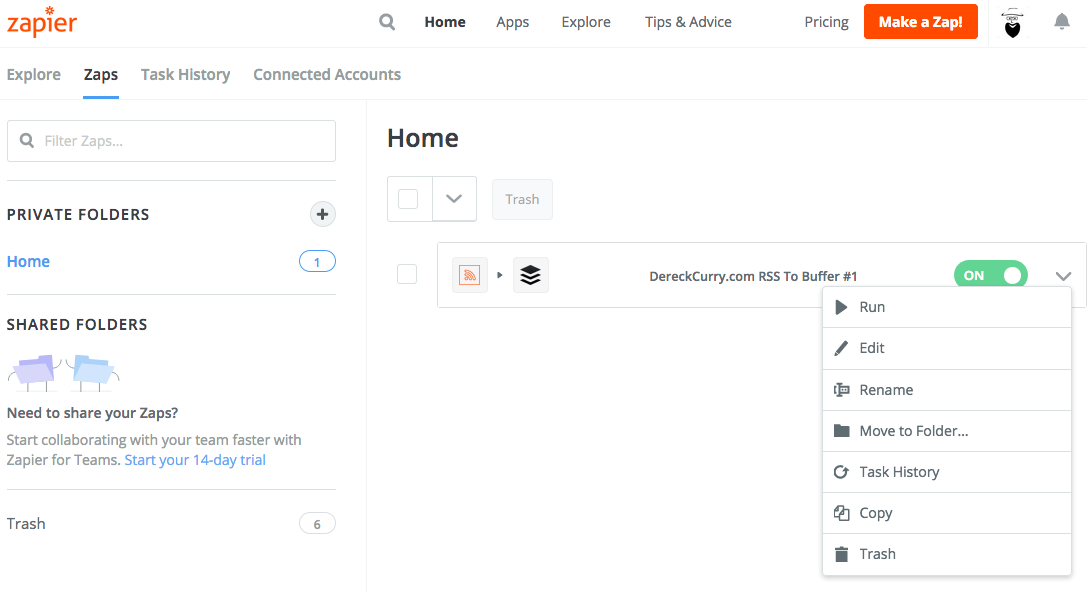The image size is (1087, 592).
Task: Click the Need to share your Zaps? text
Action: click(x=92, y=412)
